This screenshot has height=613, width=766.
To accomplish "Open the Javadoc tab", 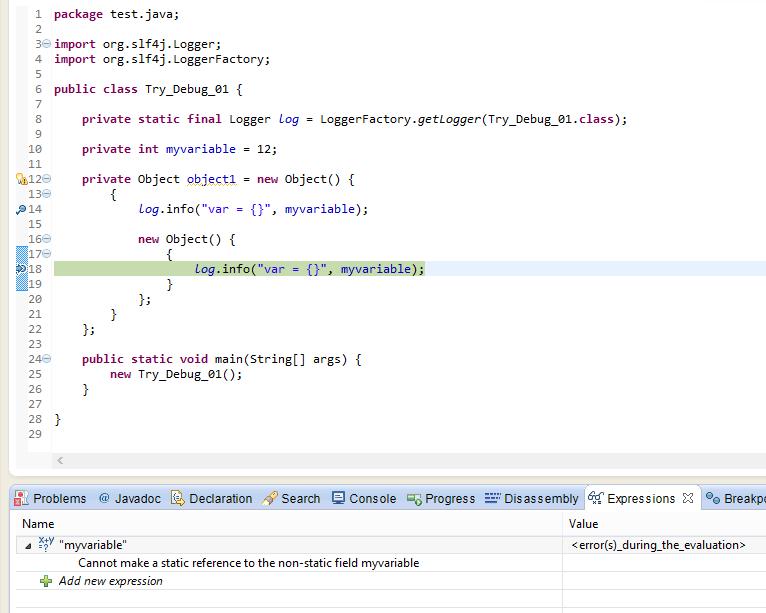I will coord(129,498).
